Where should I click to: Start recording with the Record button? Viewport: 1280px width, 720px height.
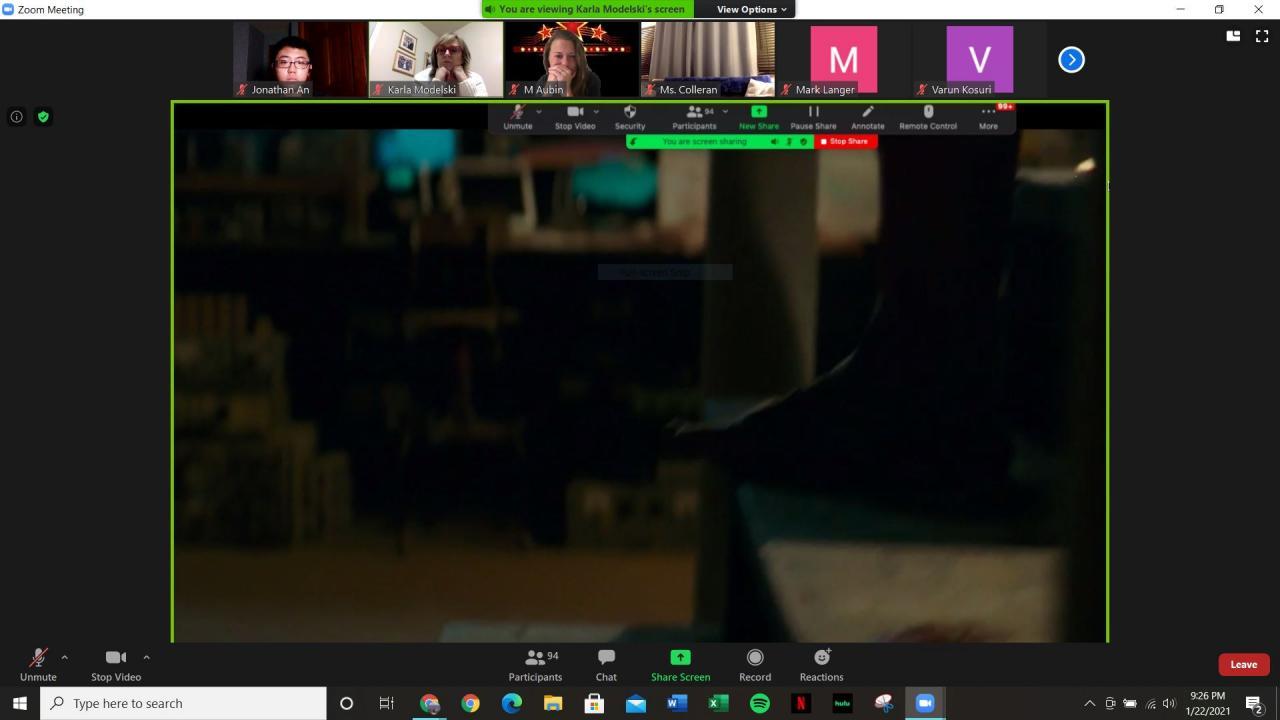pos(755,664)
